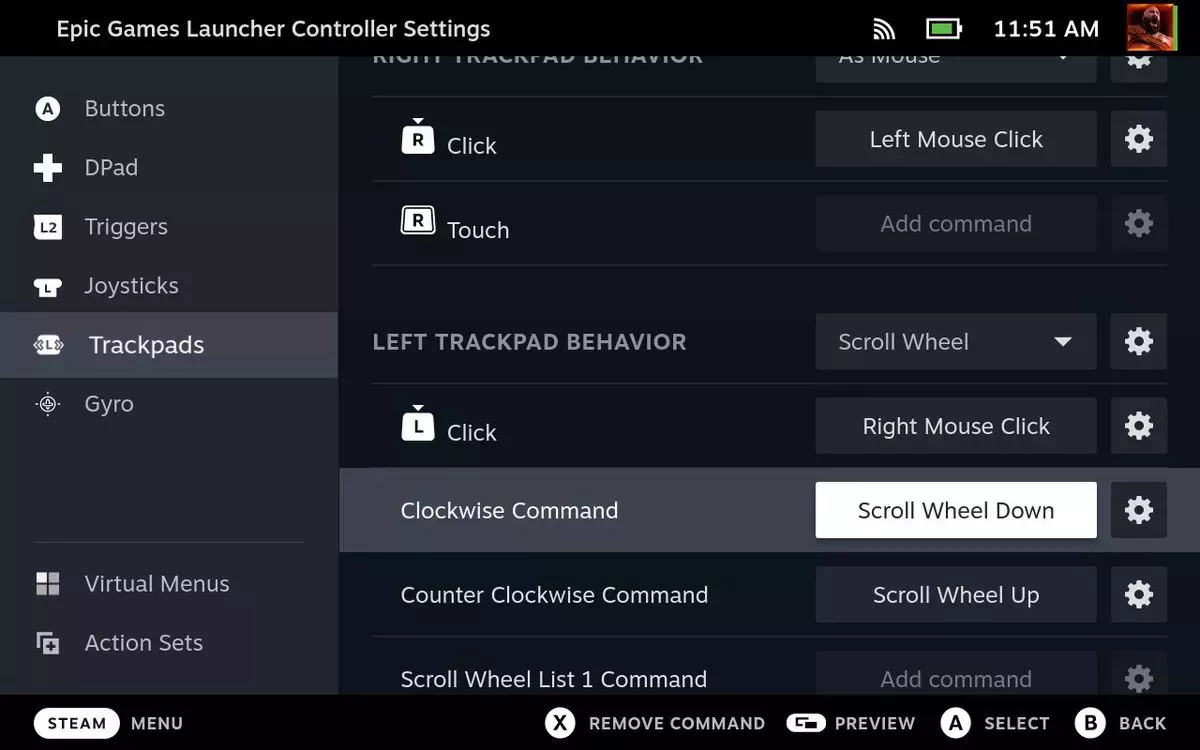Open gear settings for Scroll Wheel Up

pos(1139,595)
